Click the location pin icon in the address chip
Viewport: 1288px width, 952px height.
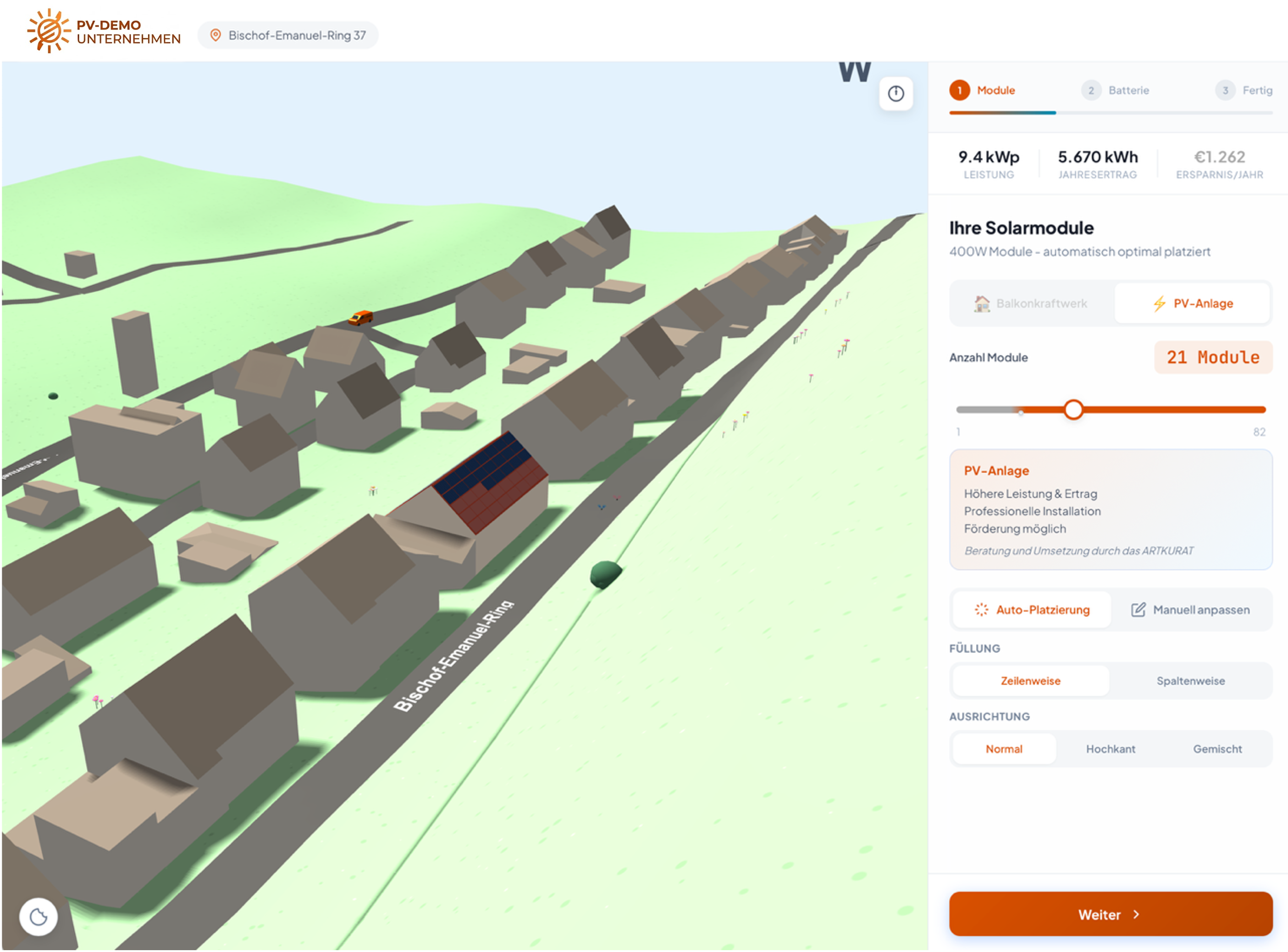216,35
